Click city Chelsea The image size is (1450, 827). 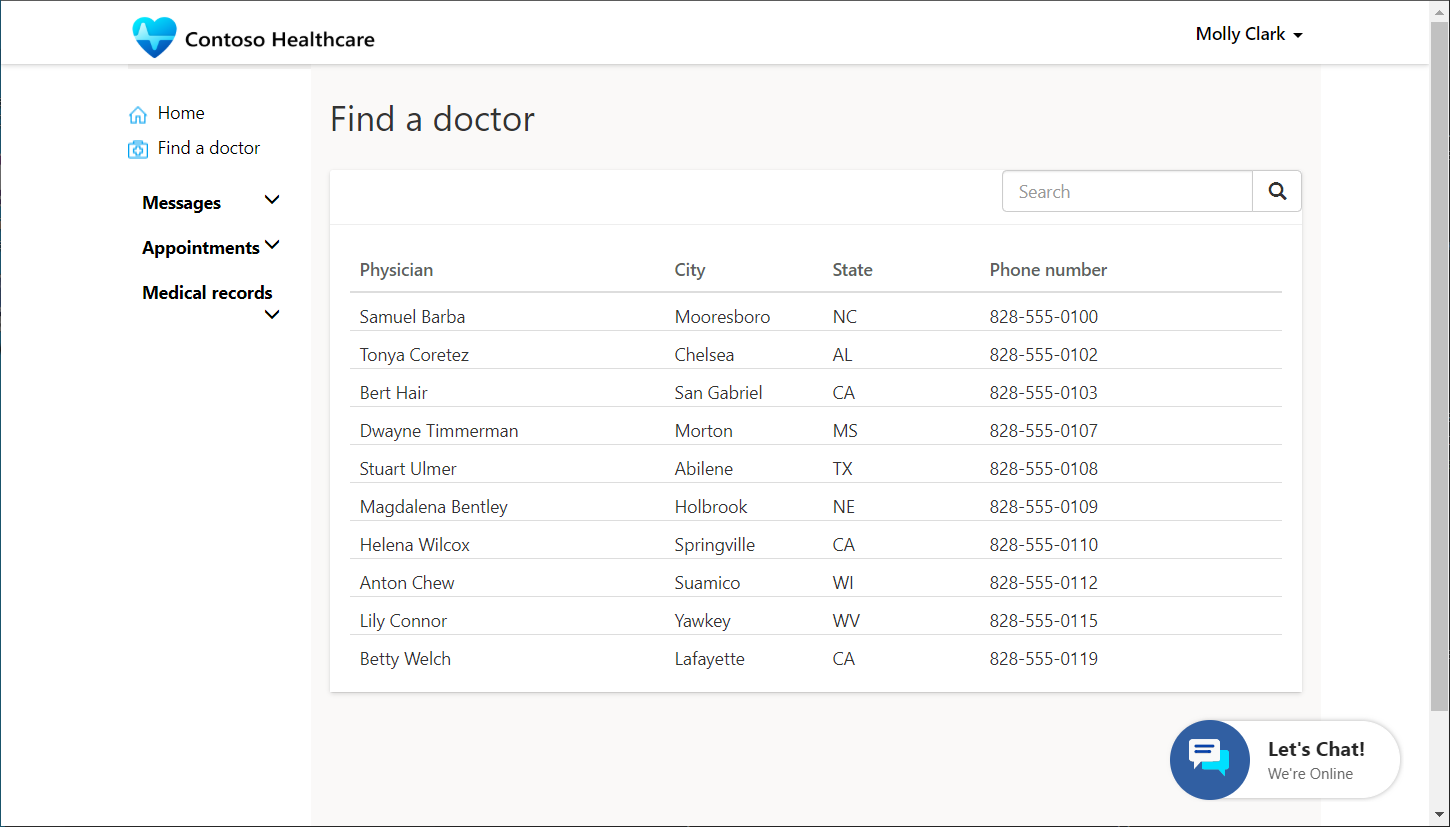coord(704,355)
